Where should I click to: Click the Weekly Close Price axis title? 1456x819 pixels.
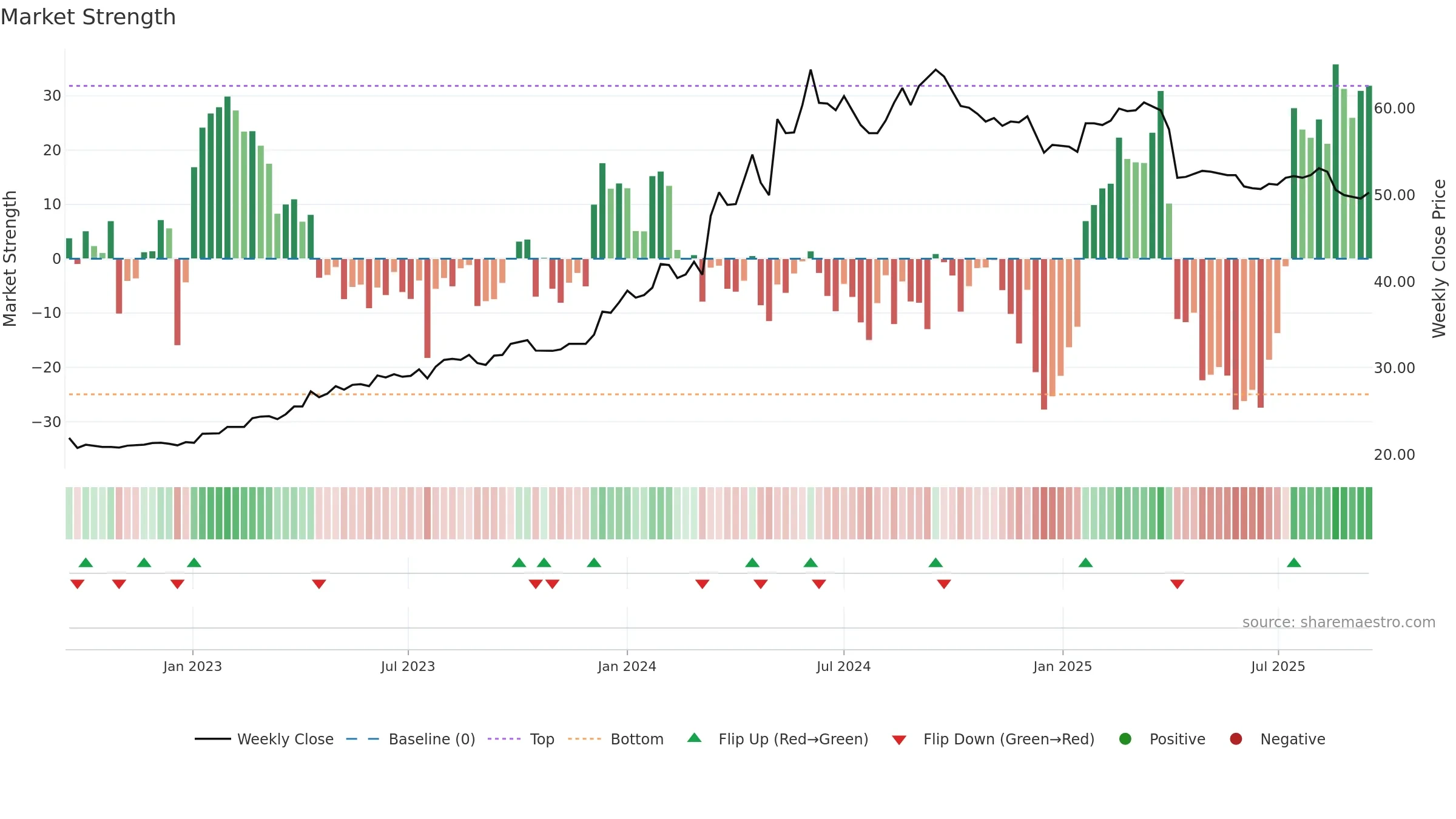1439,258
